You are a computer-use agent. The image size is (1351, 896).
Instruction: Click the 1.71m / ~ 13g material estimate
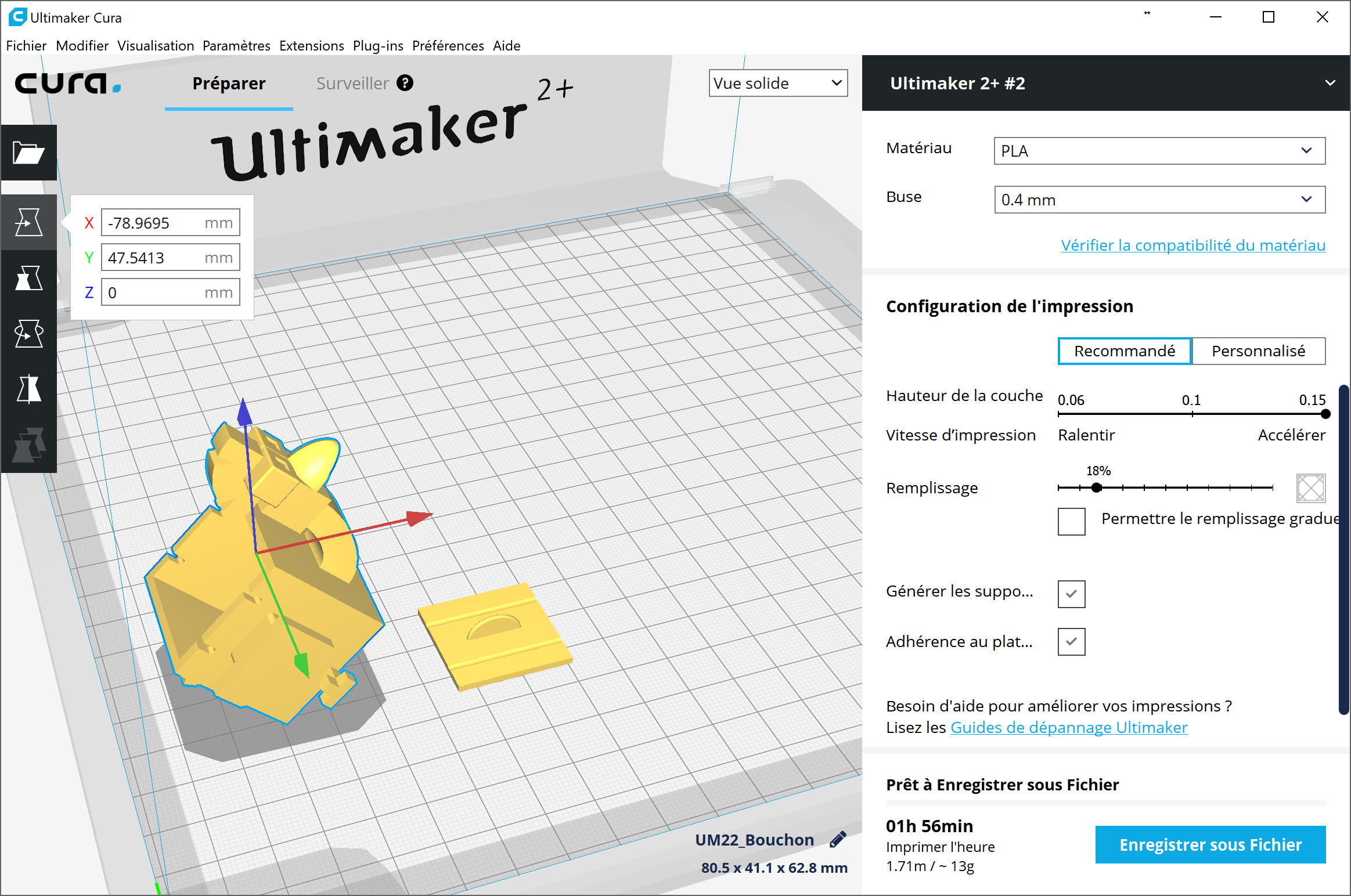[930, 866]
